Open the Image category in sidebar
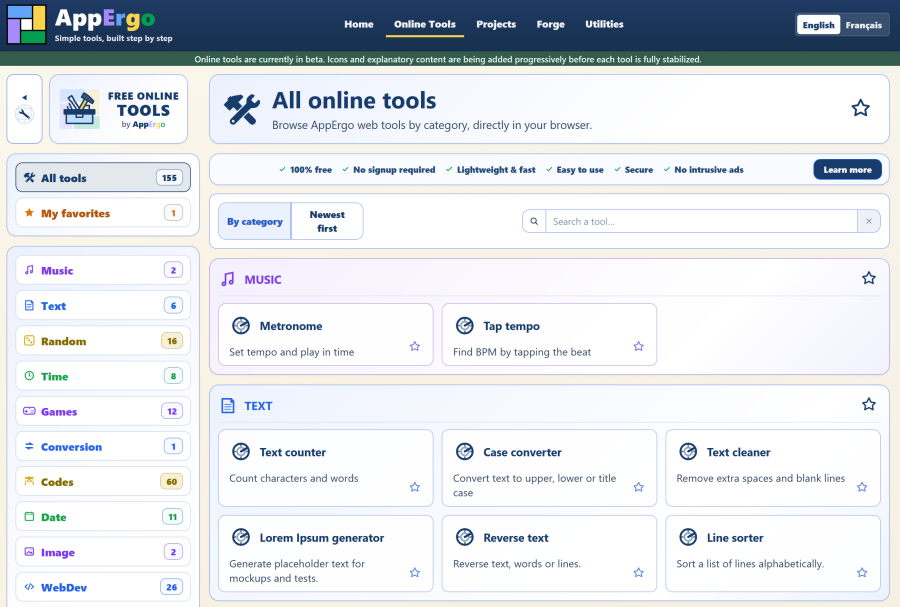The width and height of the screenshot is (900, 607). pos(103,552)
